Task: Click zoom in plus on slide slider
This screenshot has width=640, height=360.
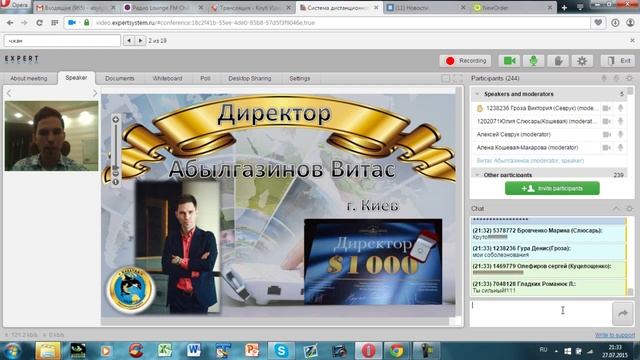Action: 116,120
